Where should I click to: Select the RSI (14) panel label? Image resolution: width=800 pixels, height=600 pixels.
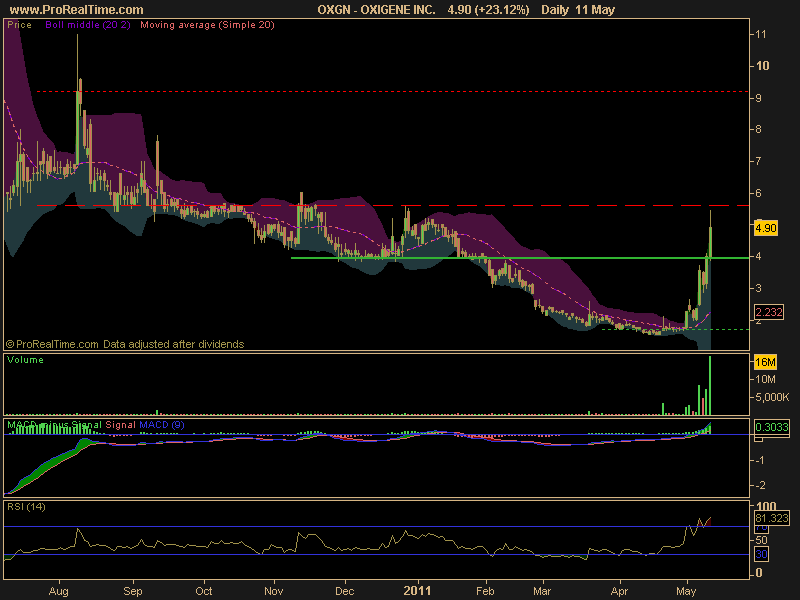coord(26,507)
